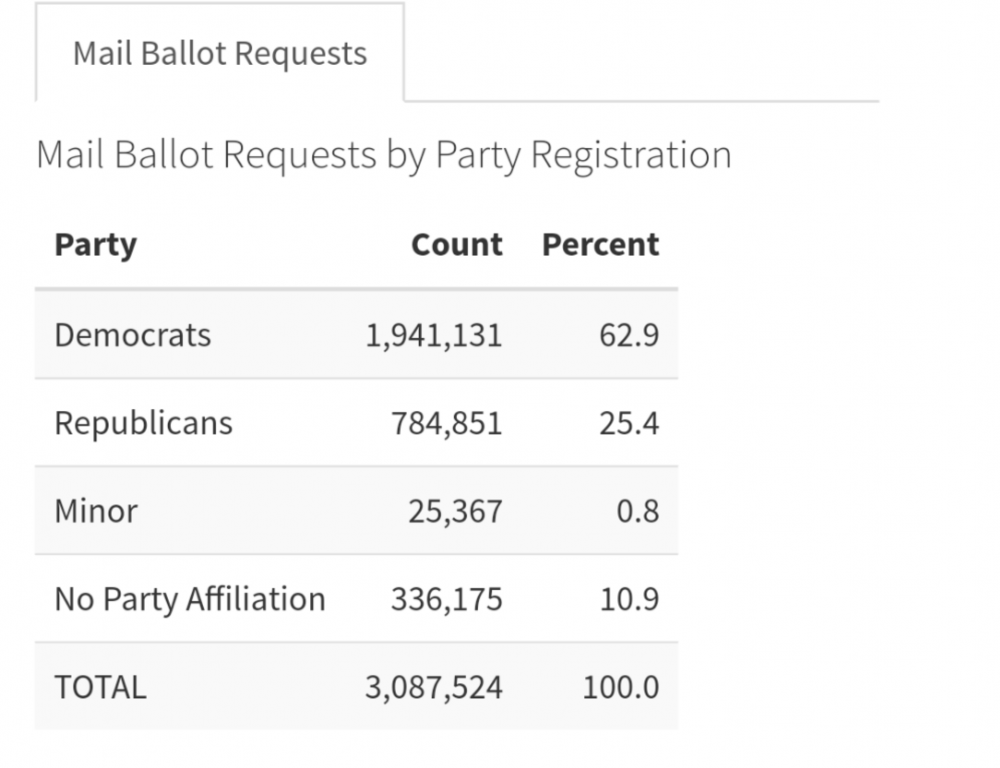Image resolution: width=1000 pixels, height=768 pixels.
Task: Click the Republicans row label
Action: [x=143, y=423]
